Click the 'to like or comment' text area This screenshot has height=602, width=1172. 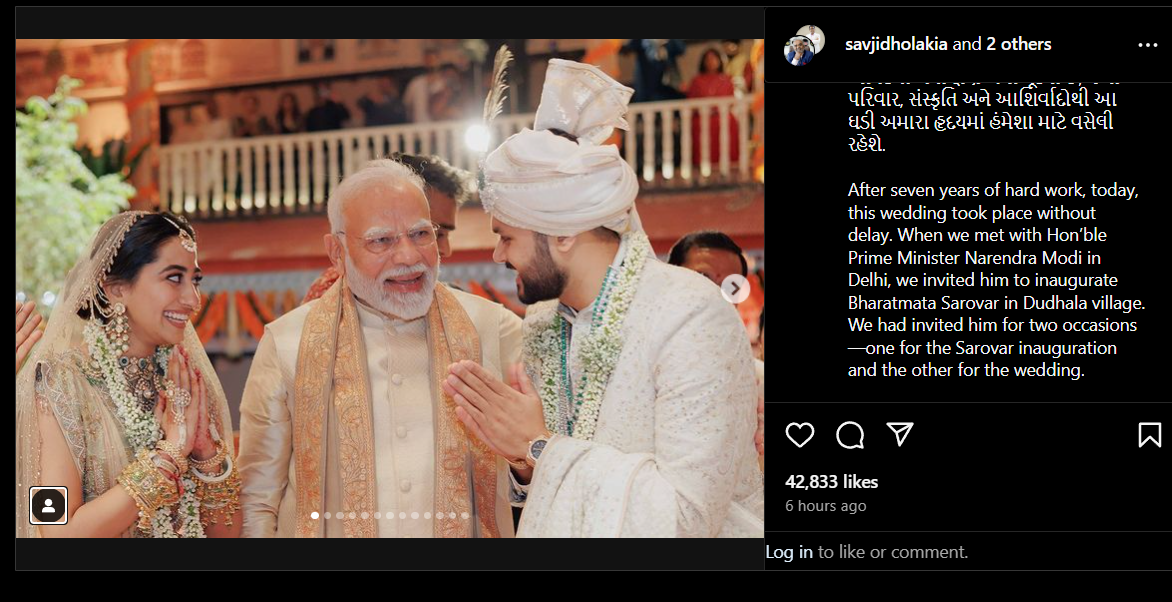click(892, 552)
